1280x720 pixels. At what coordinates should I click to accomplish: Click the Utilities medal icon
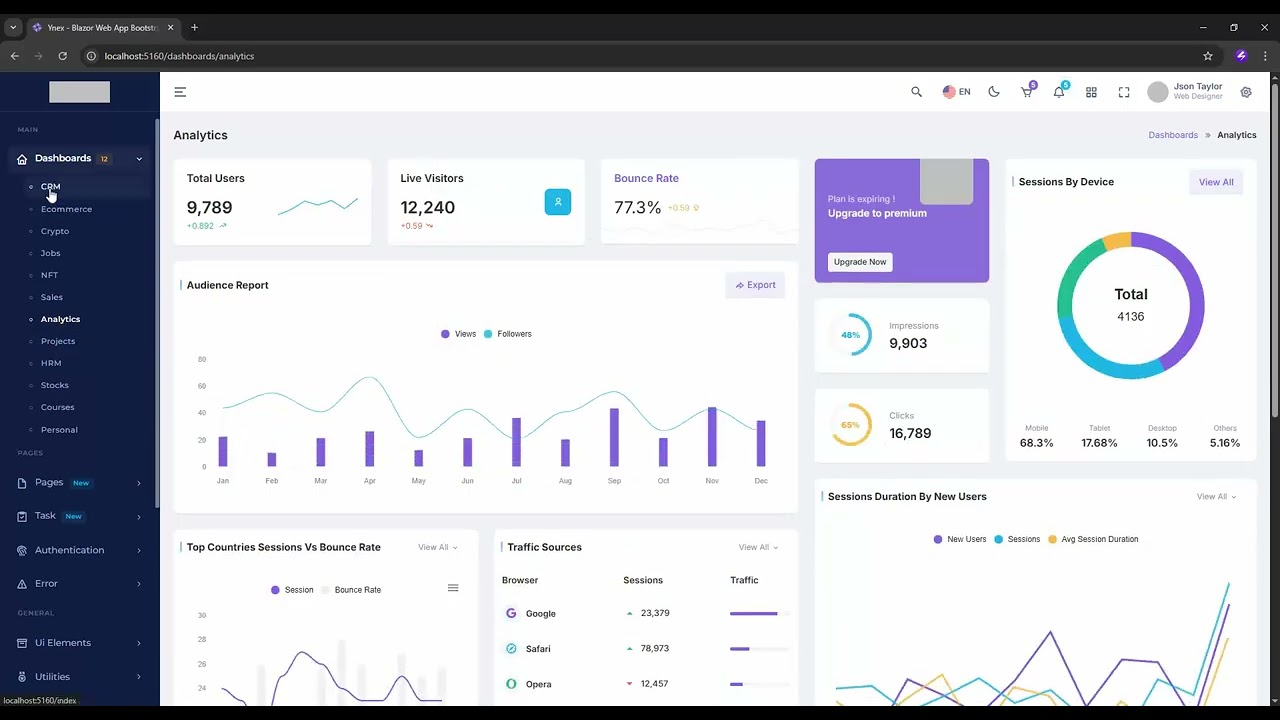pos(22,677)
